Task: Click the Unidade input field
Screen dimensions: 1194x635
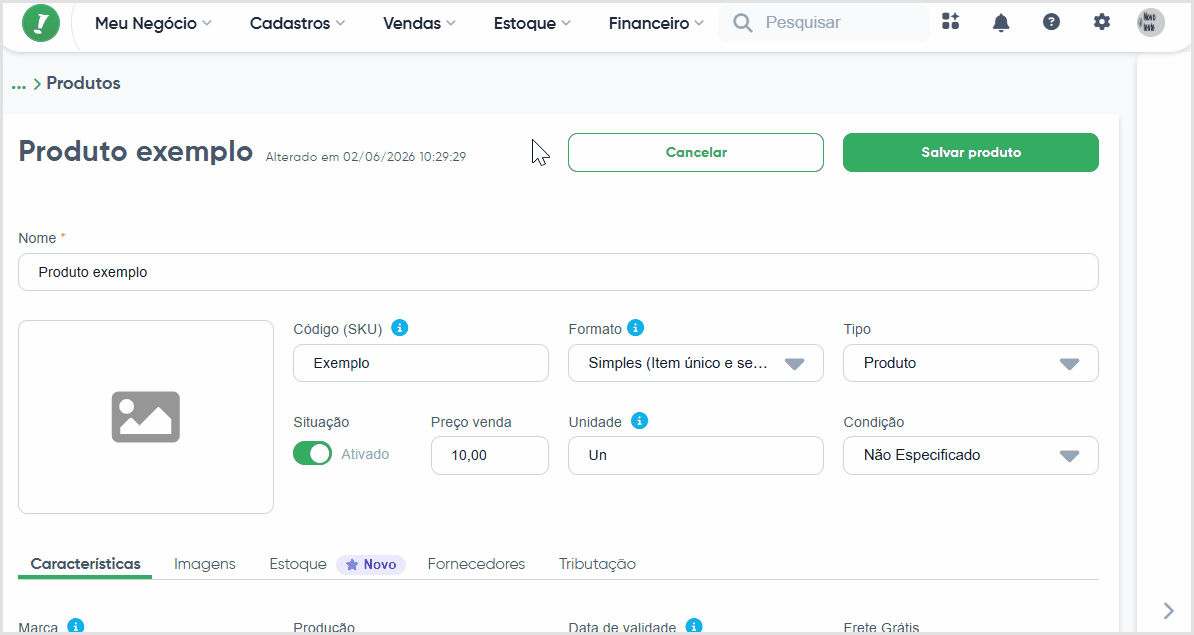Action: [x=695, y=455]
